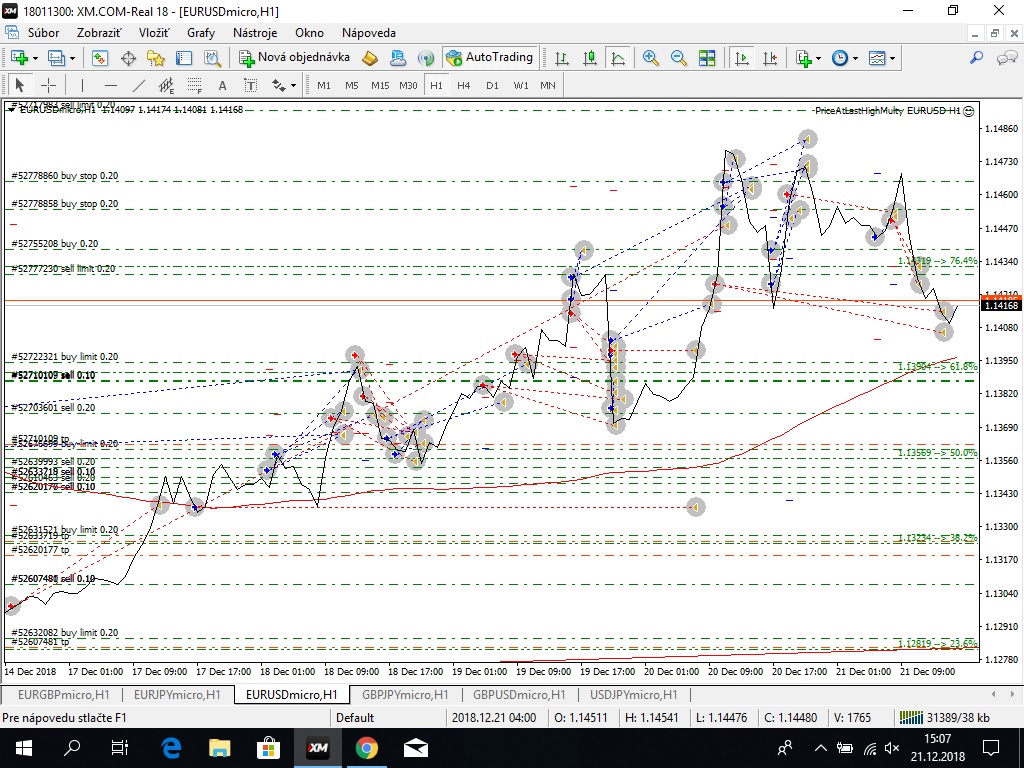Zoom out of the chart

tap(679, 58)
